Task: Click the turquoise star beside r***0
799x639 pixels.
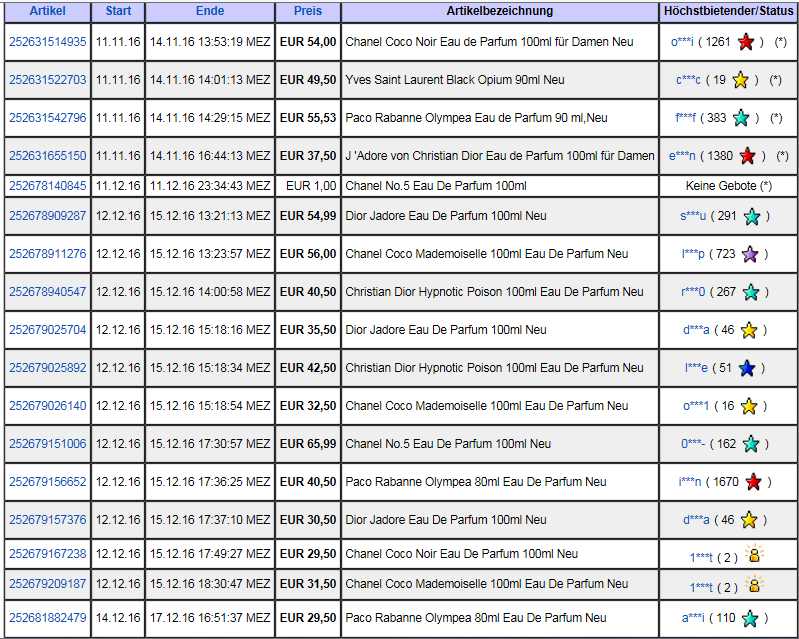Action: pyautogui.click(x=751, y=292)
